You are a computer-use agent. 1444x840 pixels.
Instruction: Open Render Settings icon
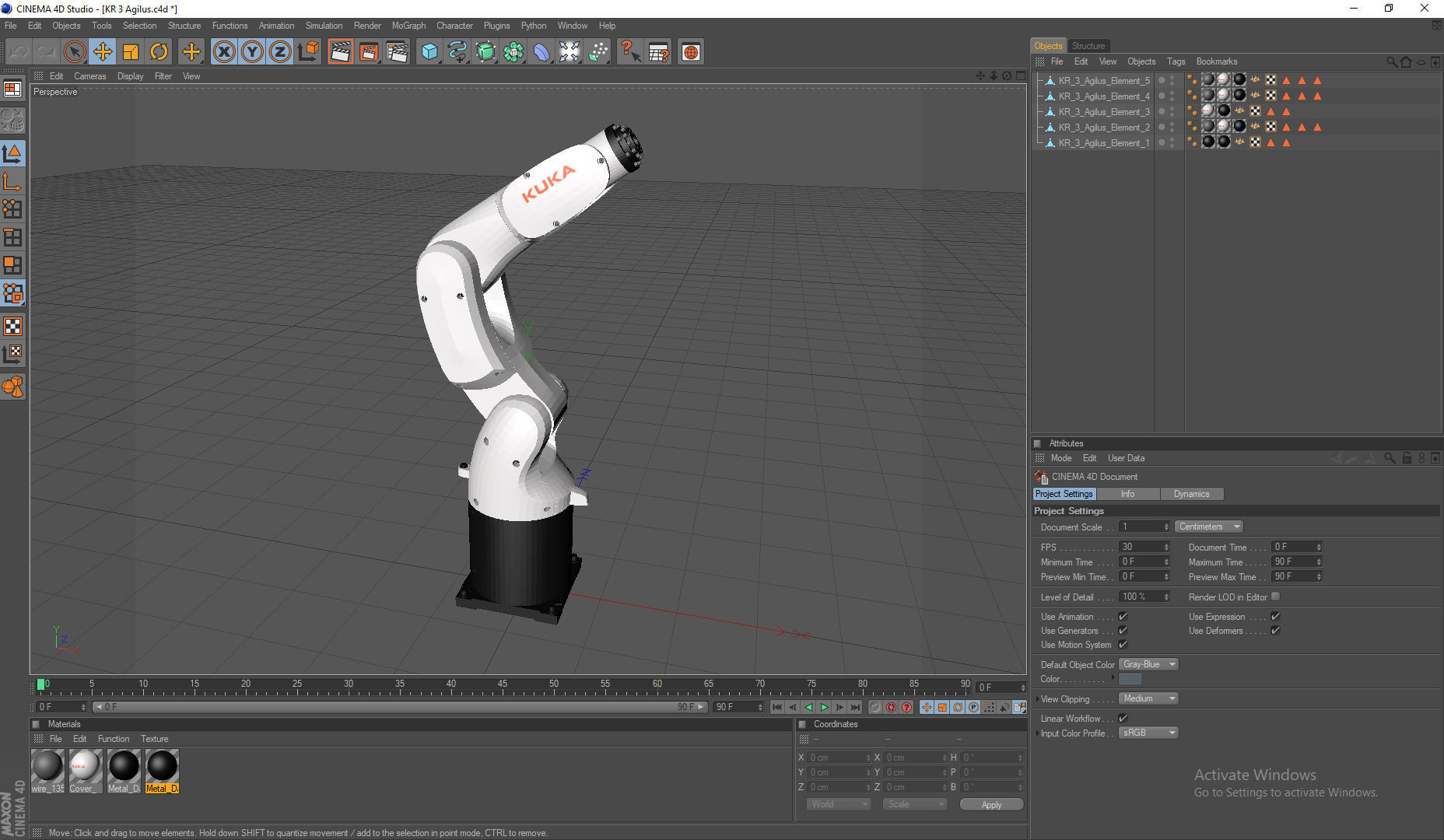pos(397,52)
